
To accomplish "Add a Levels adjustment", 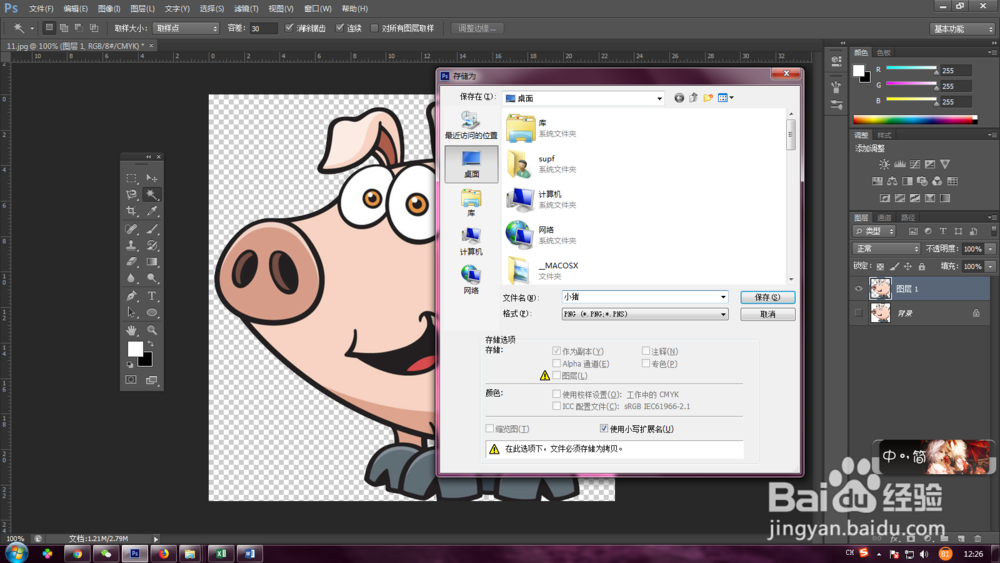I will click(900, 165).
